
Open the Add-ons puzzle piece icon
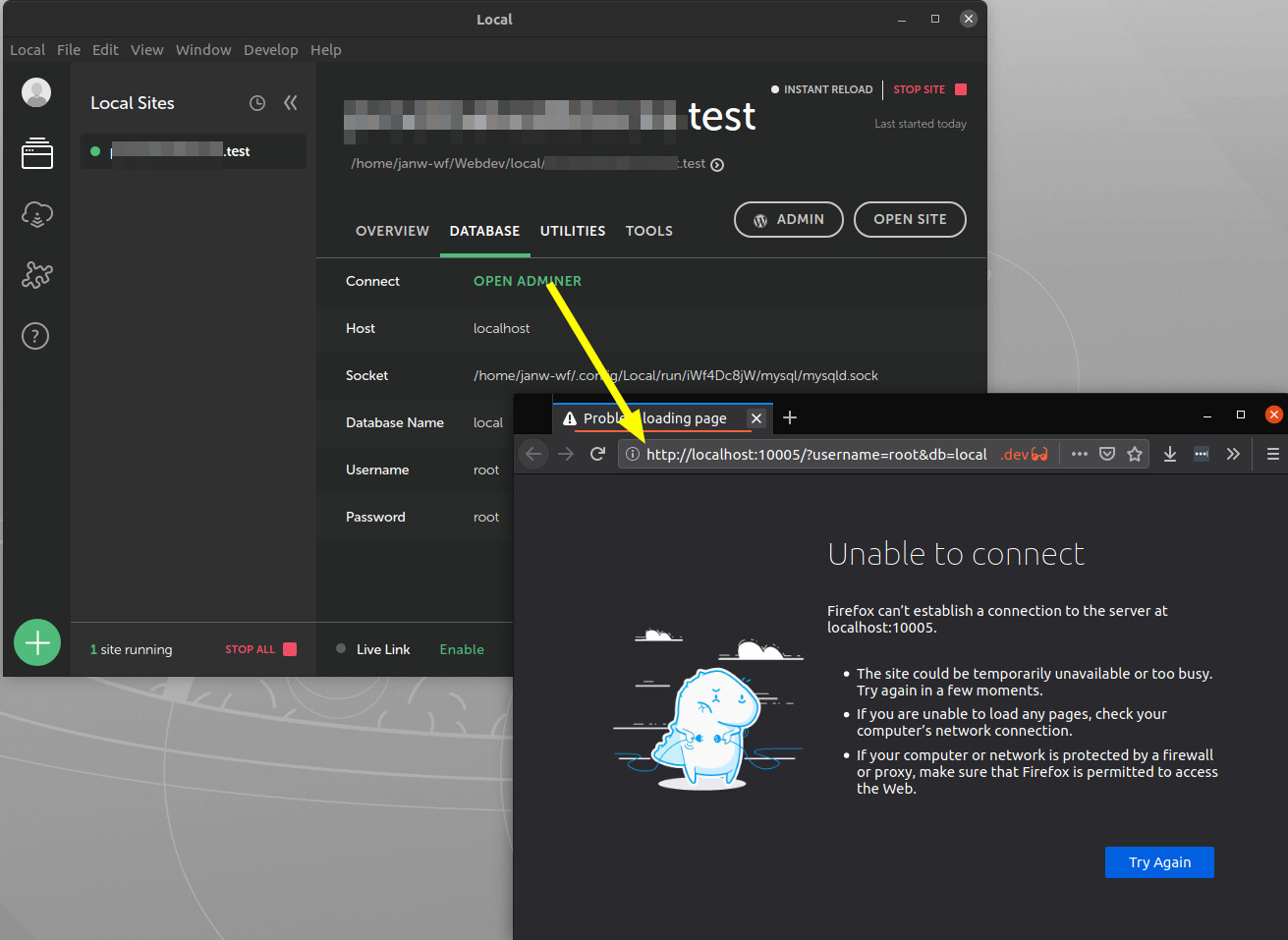[x=37, y=275]
